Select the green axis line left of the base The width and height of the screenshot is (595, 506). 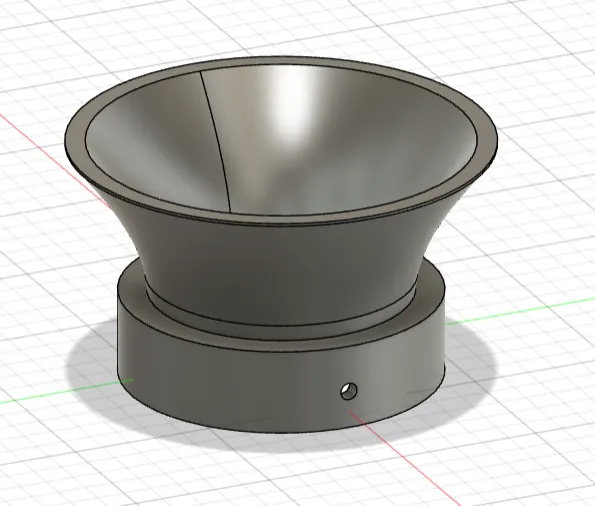pyautogui.click(x=65, y=392)
